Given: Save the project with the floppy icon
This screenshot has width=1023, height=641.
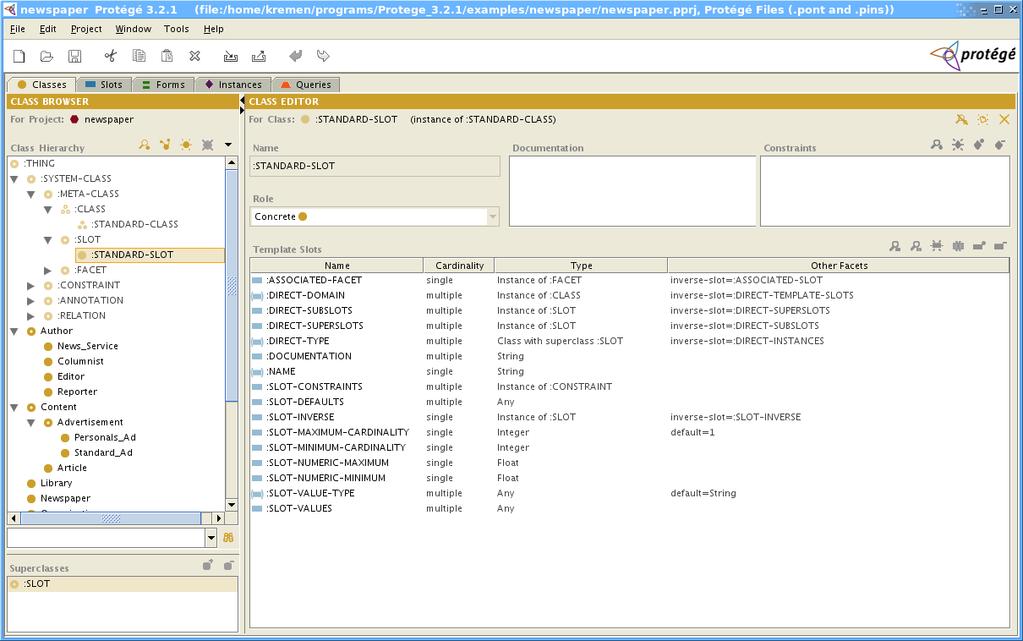Looking at the screenshot, I should pos(74,56).
